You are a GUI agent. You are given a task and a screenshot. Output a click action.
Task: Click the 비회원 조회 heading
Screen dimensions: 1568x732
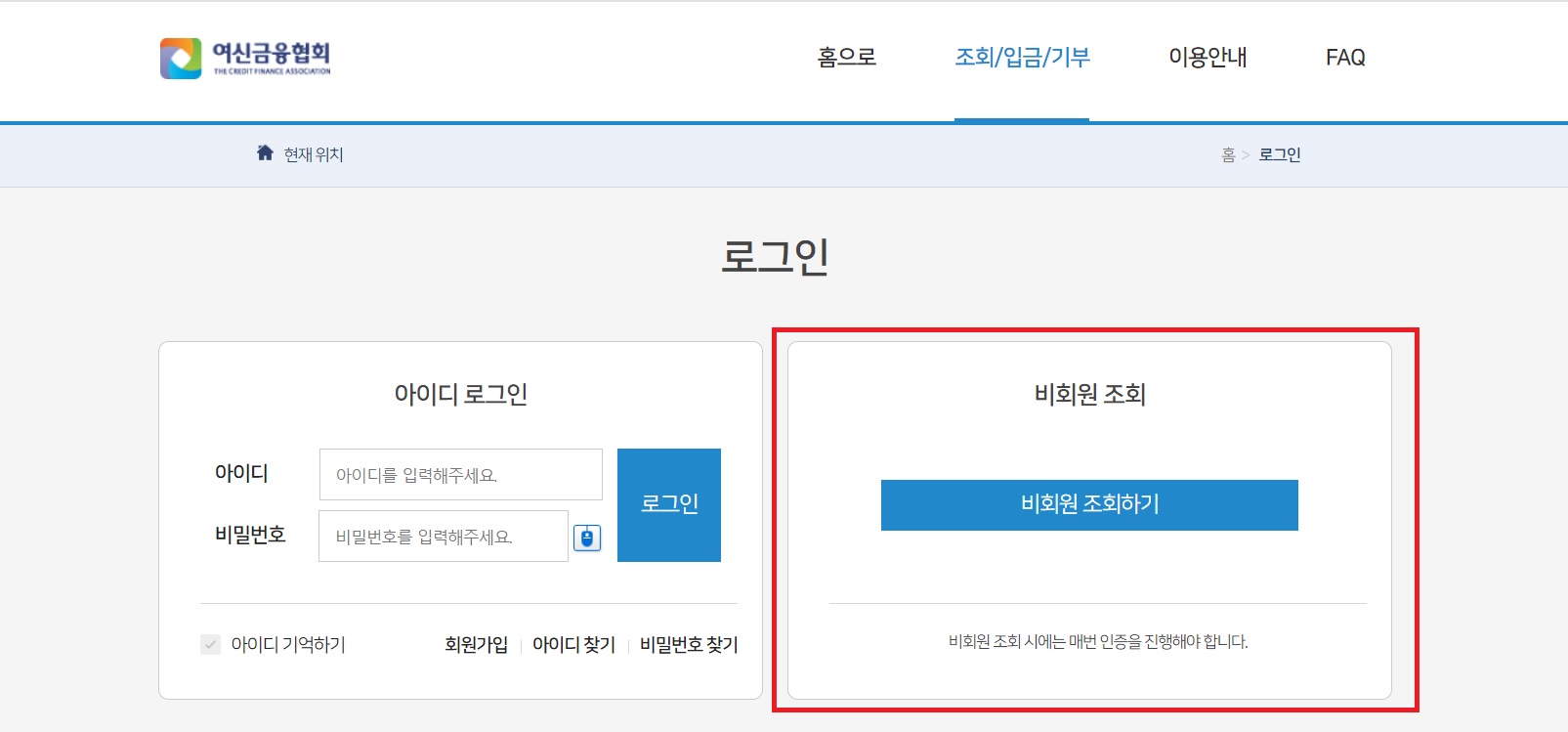[1090, 394]
